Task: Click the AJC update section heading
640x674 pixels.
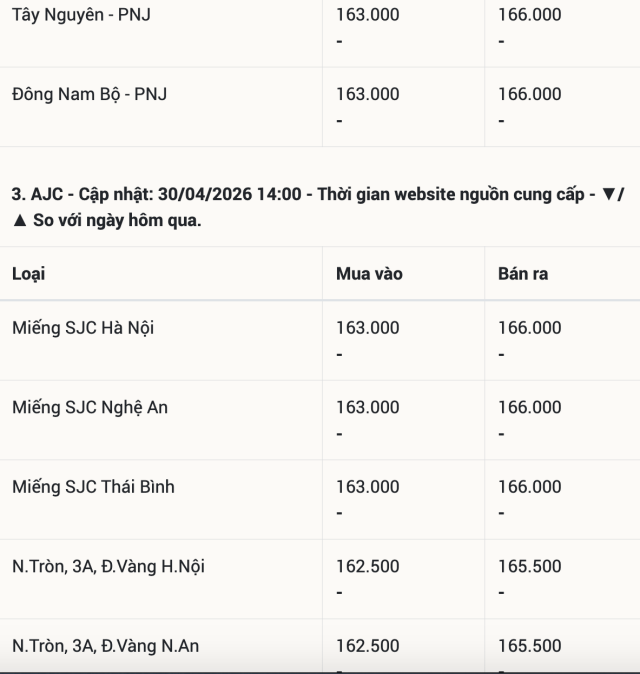Action: click(x=318, y=207)
